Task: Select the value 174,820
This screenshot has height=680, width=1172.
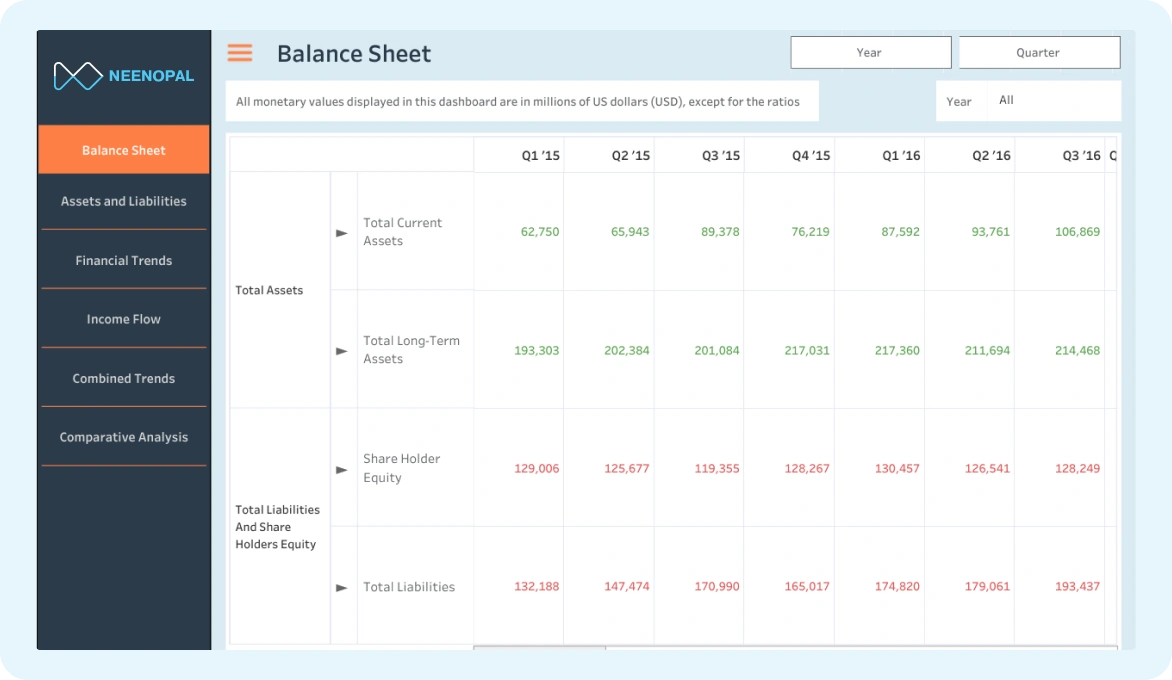Action: [x=897, y=587]
